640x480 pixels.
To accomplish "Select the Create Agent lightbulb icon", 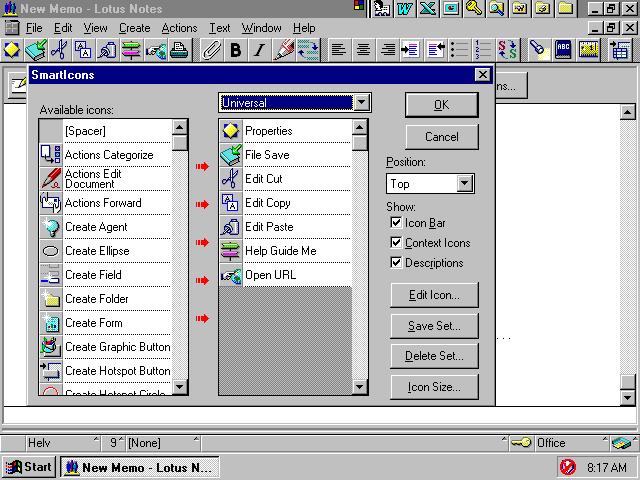I will click(51, 227).
